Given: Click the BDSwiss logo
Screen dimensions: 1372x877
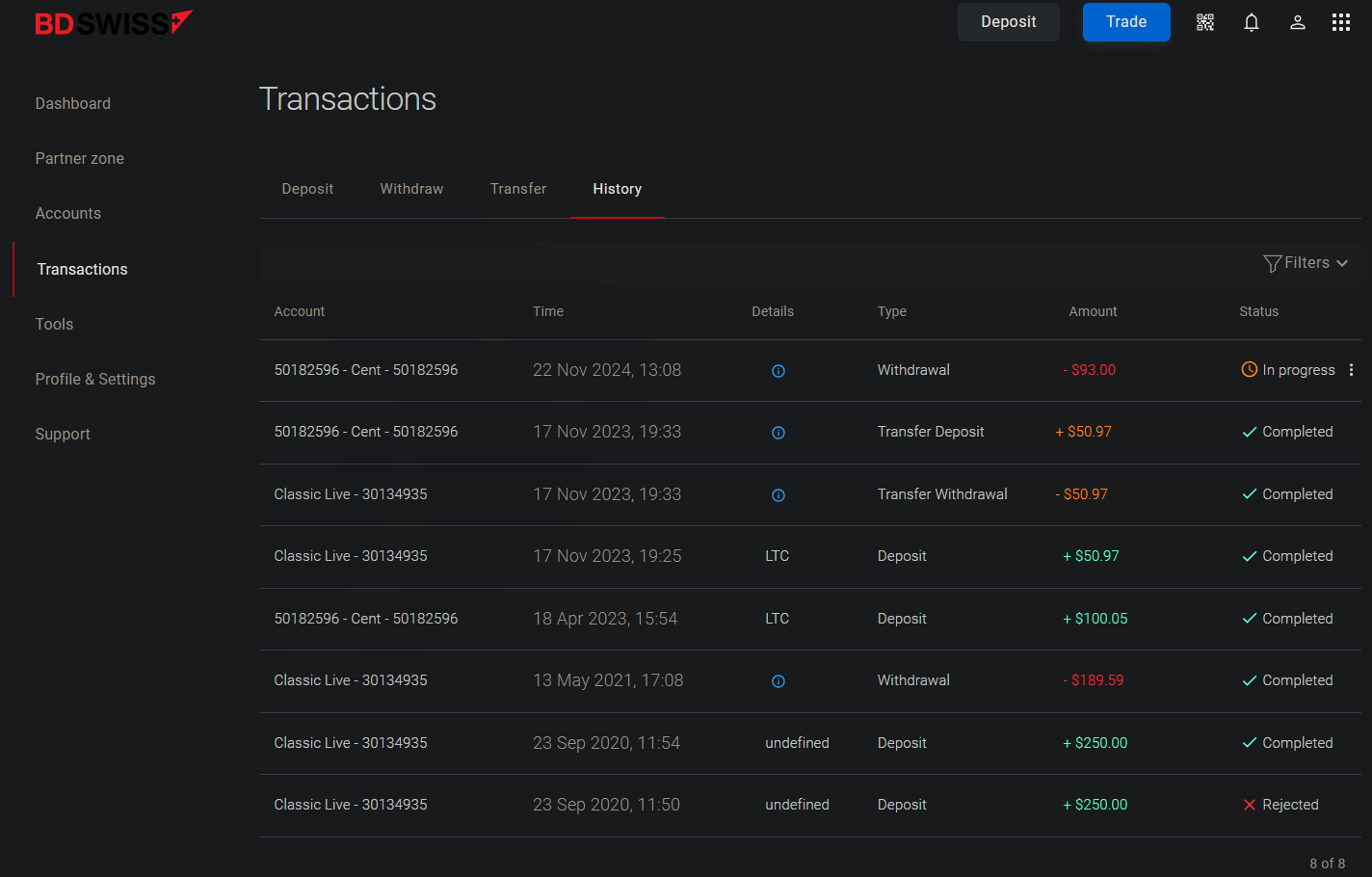Looking at the screenshot, I should pyautogui.click(x=113, y=23).
